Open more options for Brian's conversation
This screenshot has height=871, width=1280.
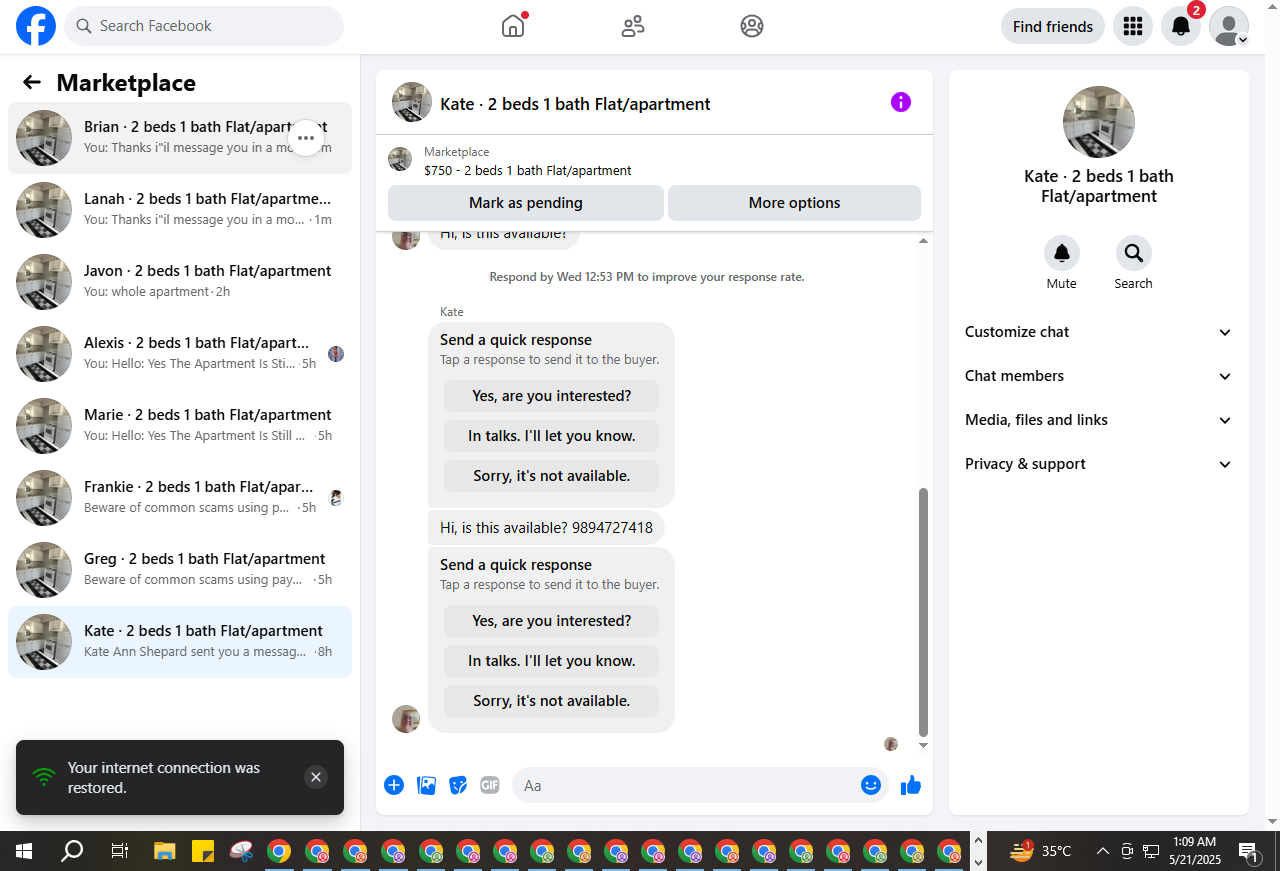pyautogui.click(x=306, y=138)
